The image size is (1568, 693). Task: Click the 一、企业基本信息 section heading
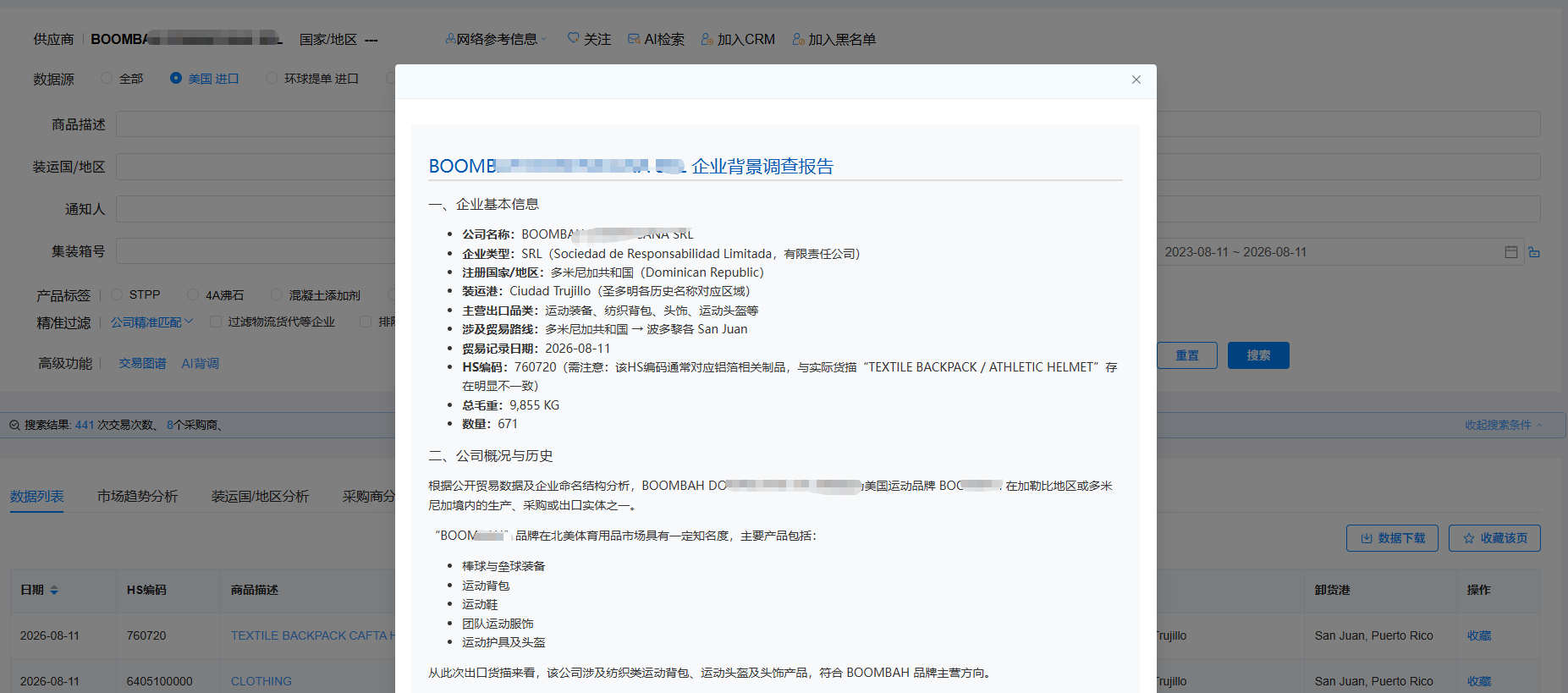coord(484,204)
